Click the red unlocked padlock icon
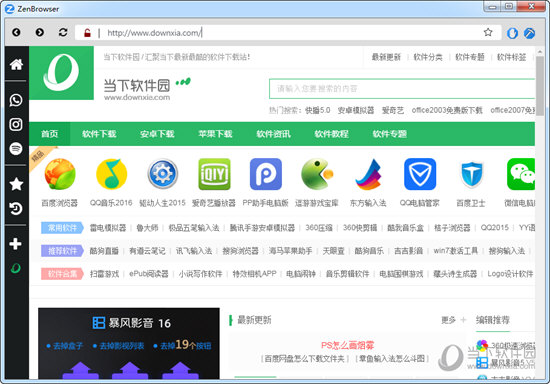This screenshot has height=384, width=550. [87, 33]
